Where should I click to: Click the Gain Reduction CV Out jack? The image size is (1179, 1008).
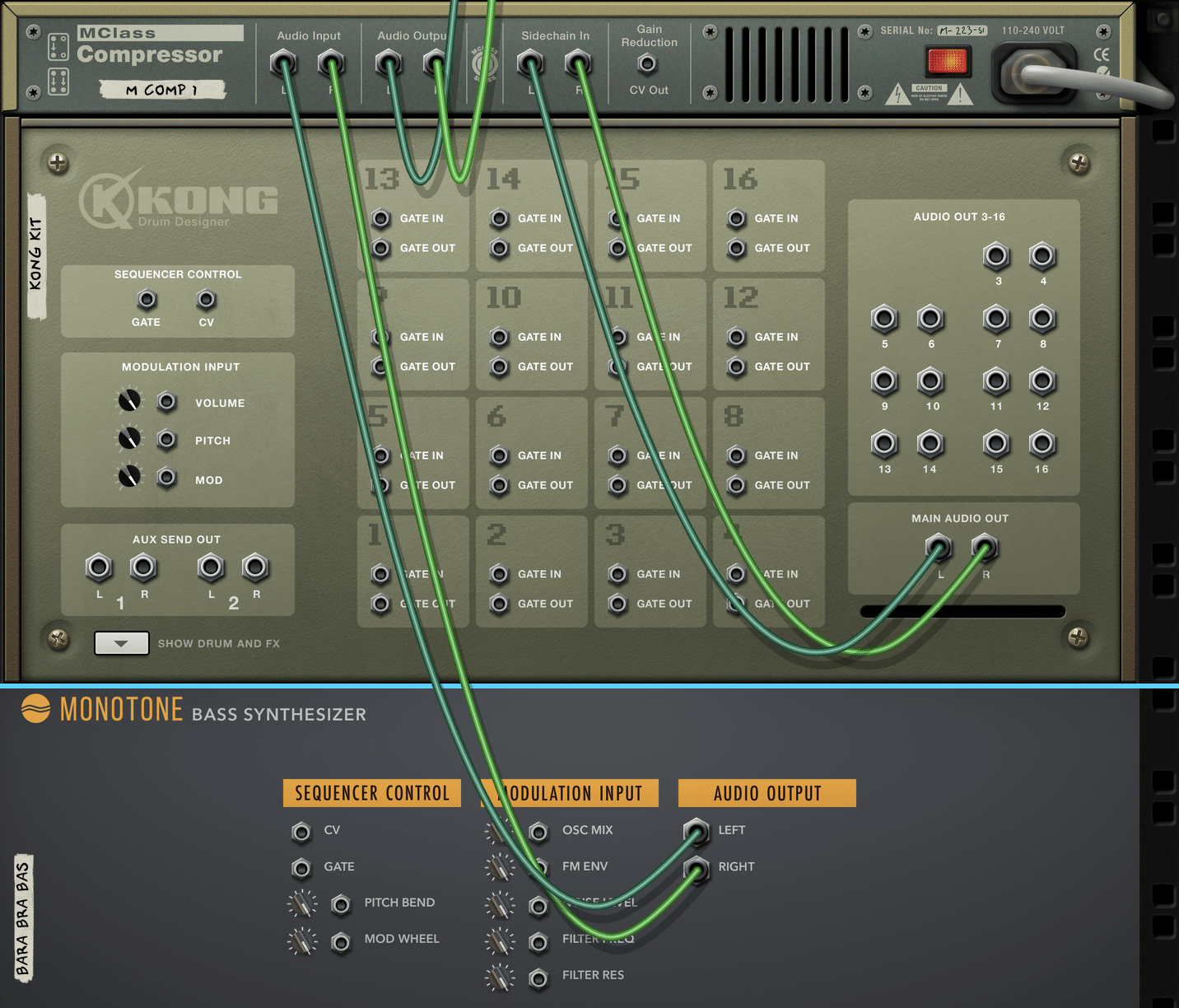click(x=648, y=63)
